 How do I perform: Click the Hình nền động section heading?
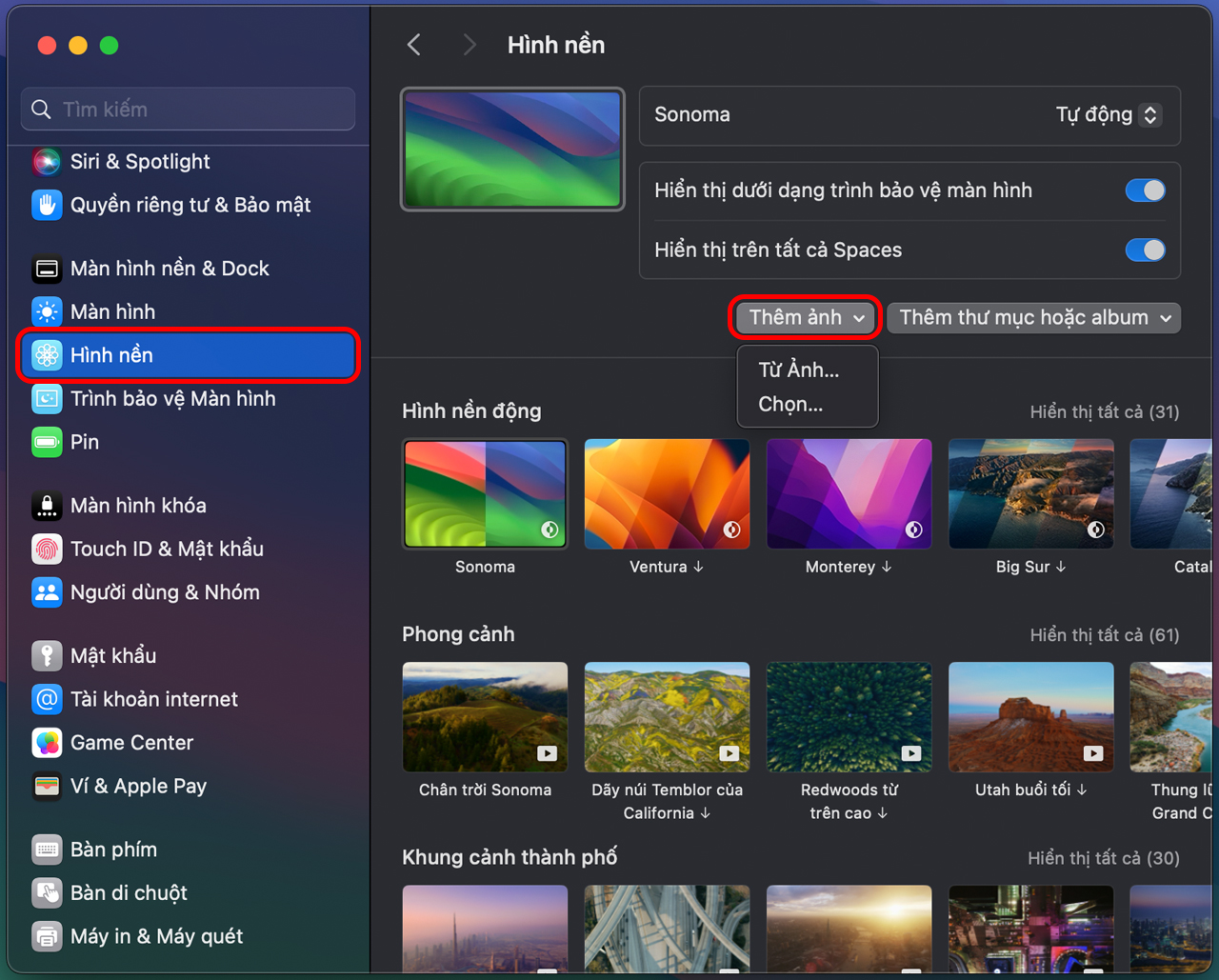coord(471,411)
